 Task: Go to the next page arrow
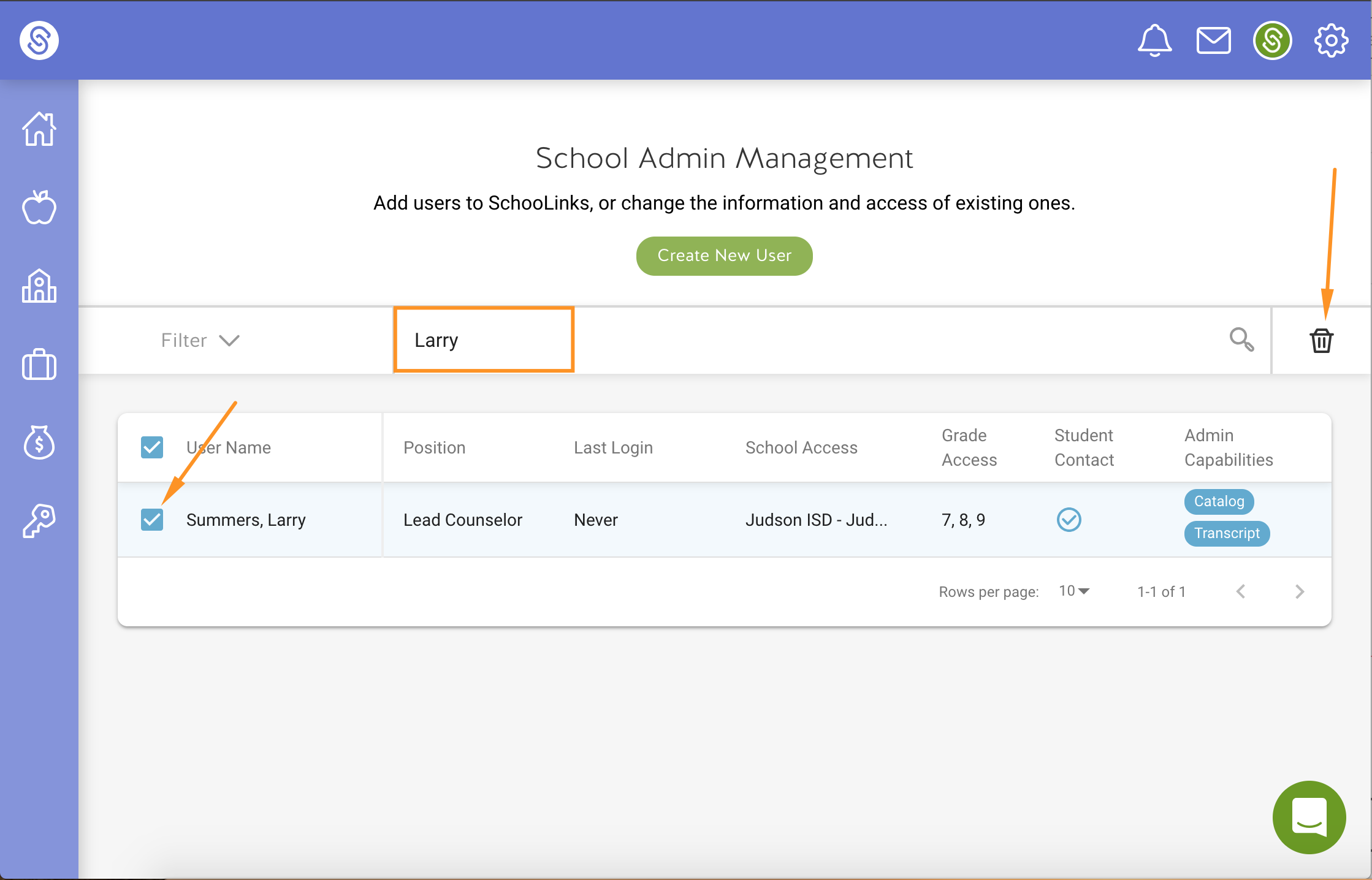[x=1300, y=591]
